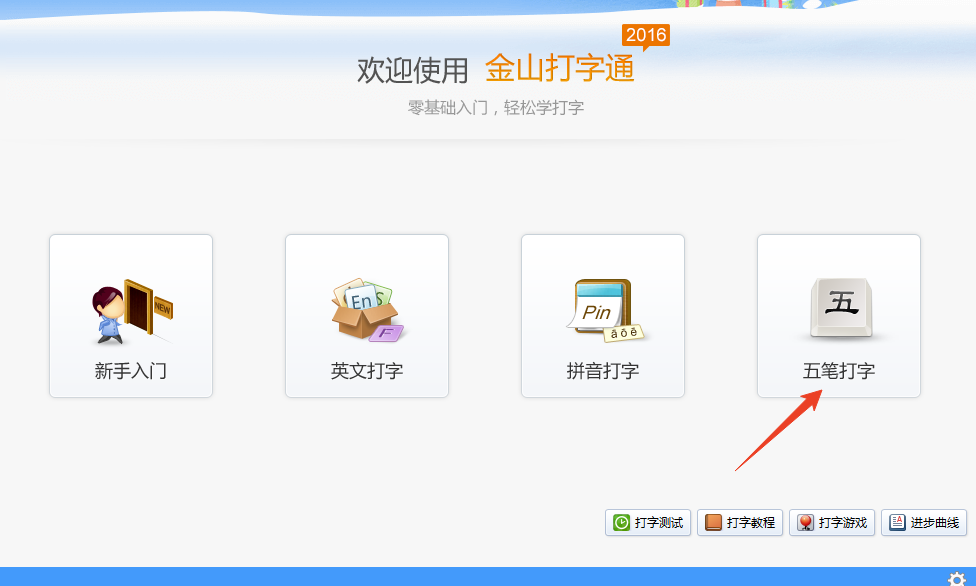The image size is (976, 586).
Task: Click the 英文打字 label text
Action: [x=367, y=371]
